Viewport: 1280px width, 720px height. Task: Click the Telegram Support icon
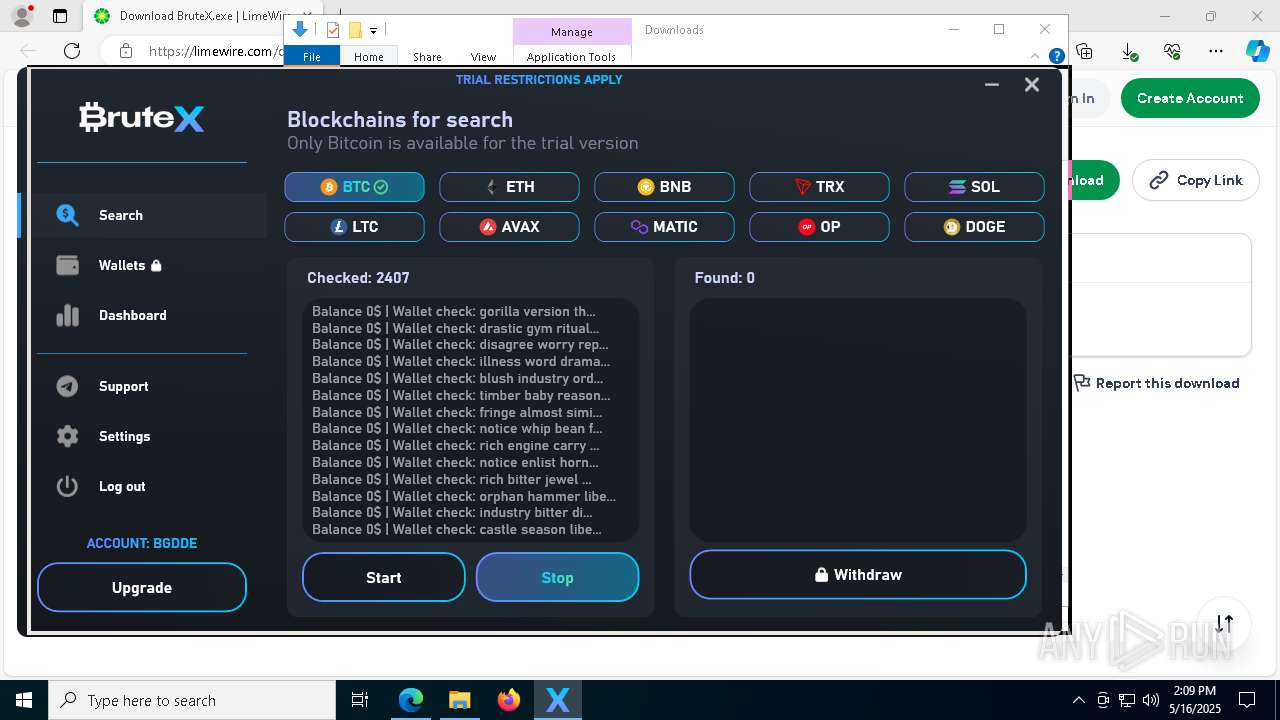tap(67, 386)
